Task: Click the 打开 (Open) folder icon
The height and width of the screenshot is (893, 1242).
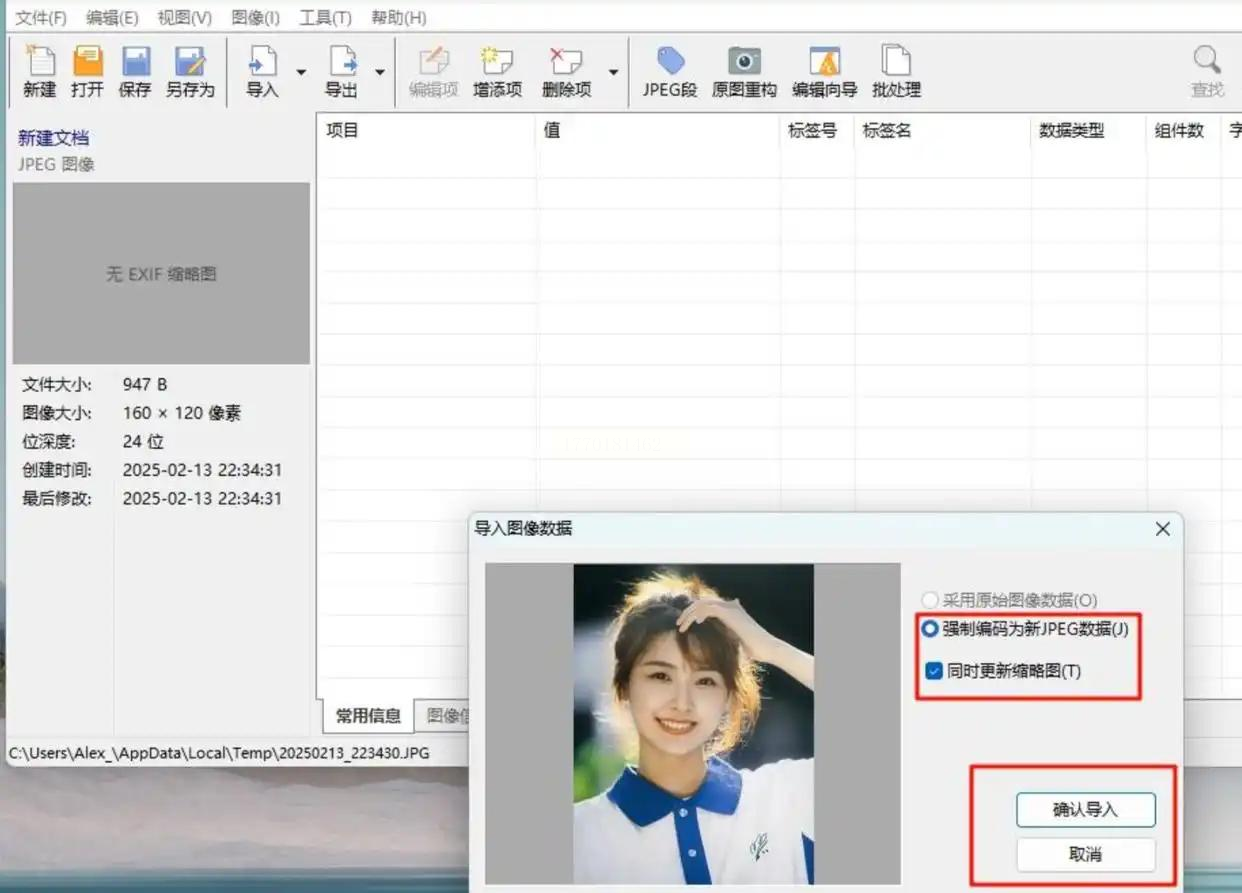Action: point(88,62)
